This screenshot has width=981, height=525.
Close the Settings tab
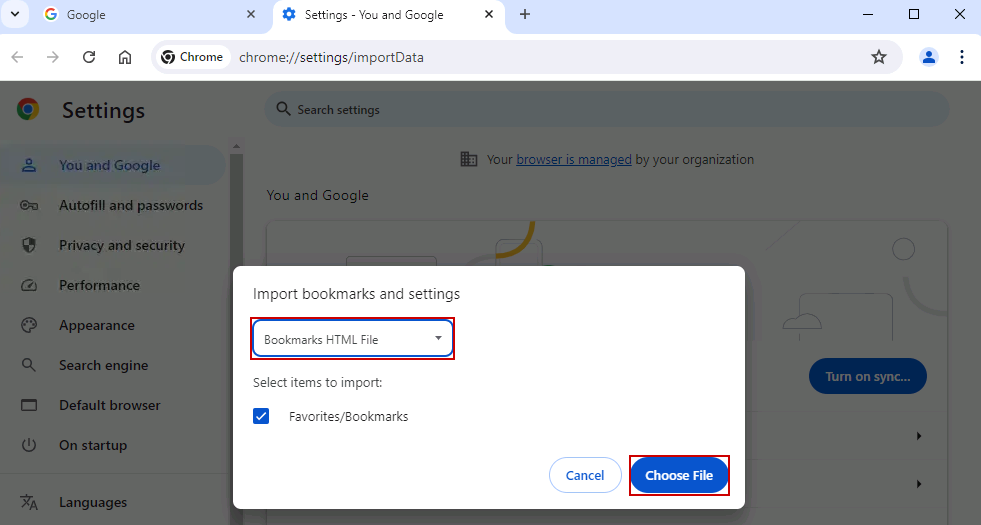pos(489,14)
